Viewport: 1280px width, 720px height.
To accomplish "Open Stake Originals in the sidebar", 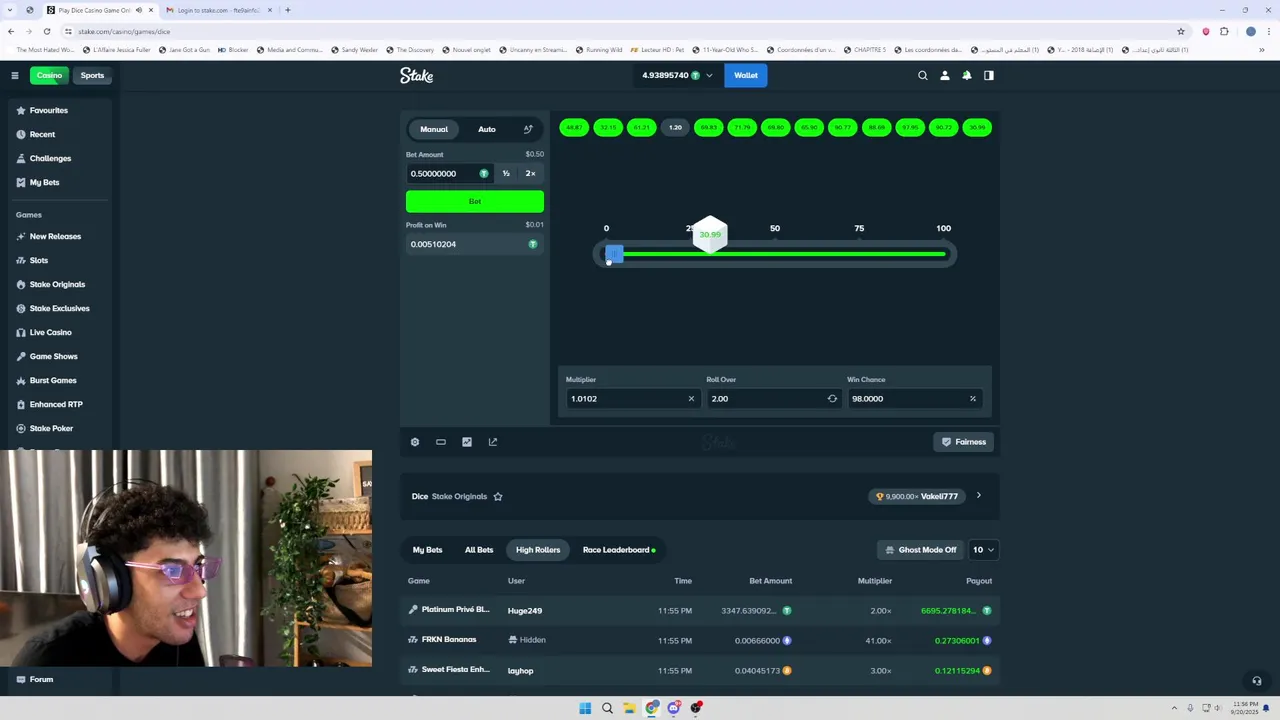I will coord(57,284).
